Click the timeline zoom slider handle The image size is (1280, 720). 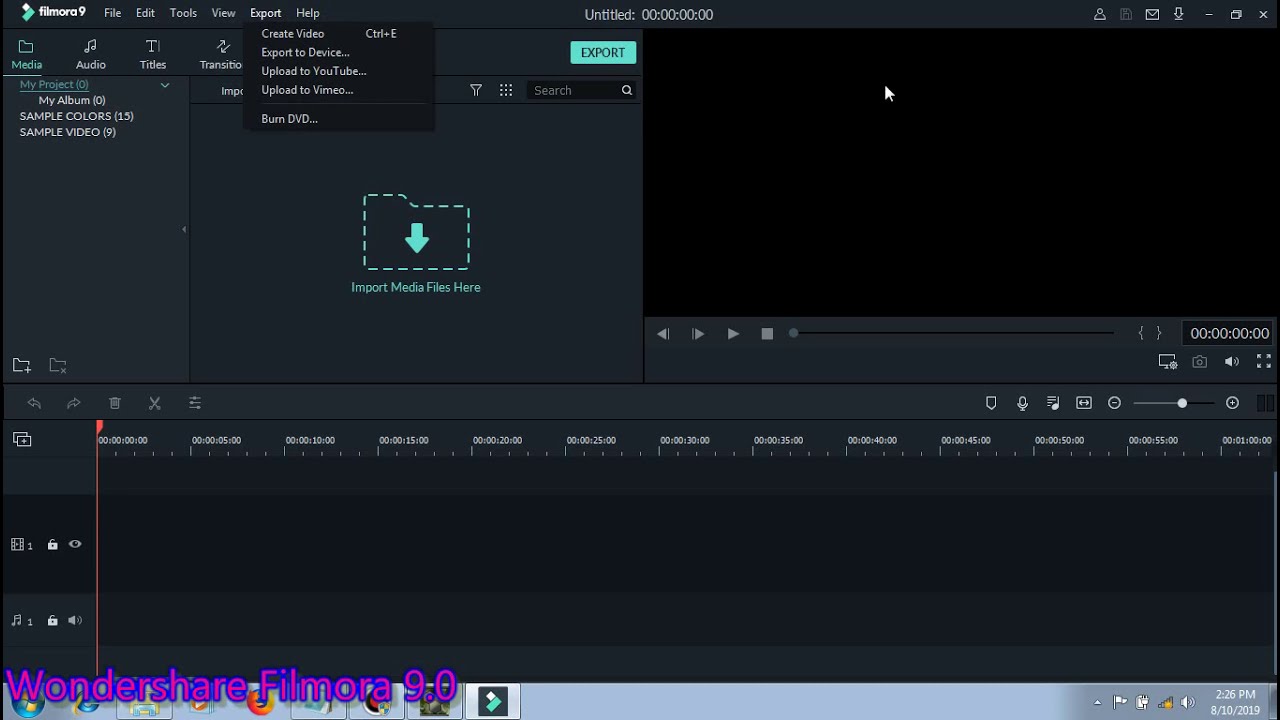(x=1182, y=403)
